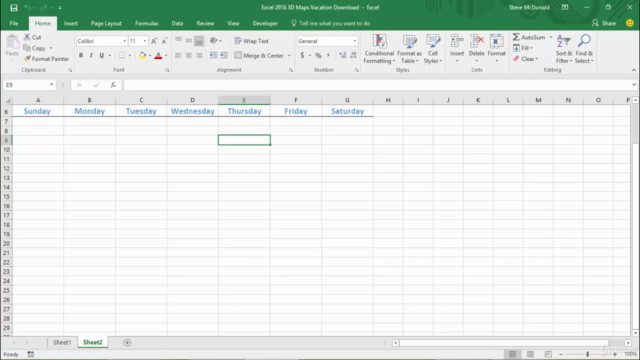Click the Tell me what you want search
Viewport: 640px width, 360px height.
click(331, 23)
